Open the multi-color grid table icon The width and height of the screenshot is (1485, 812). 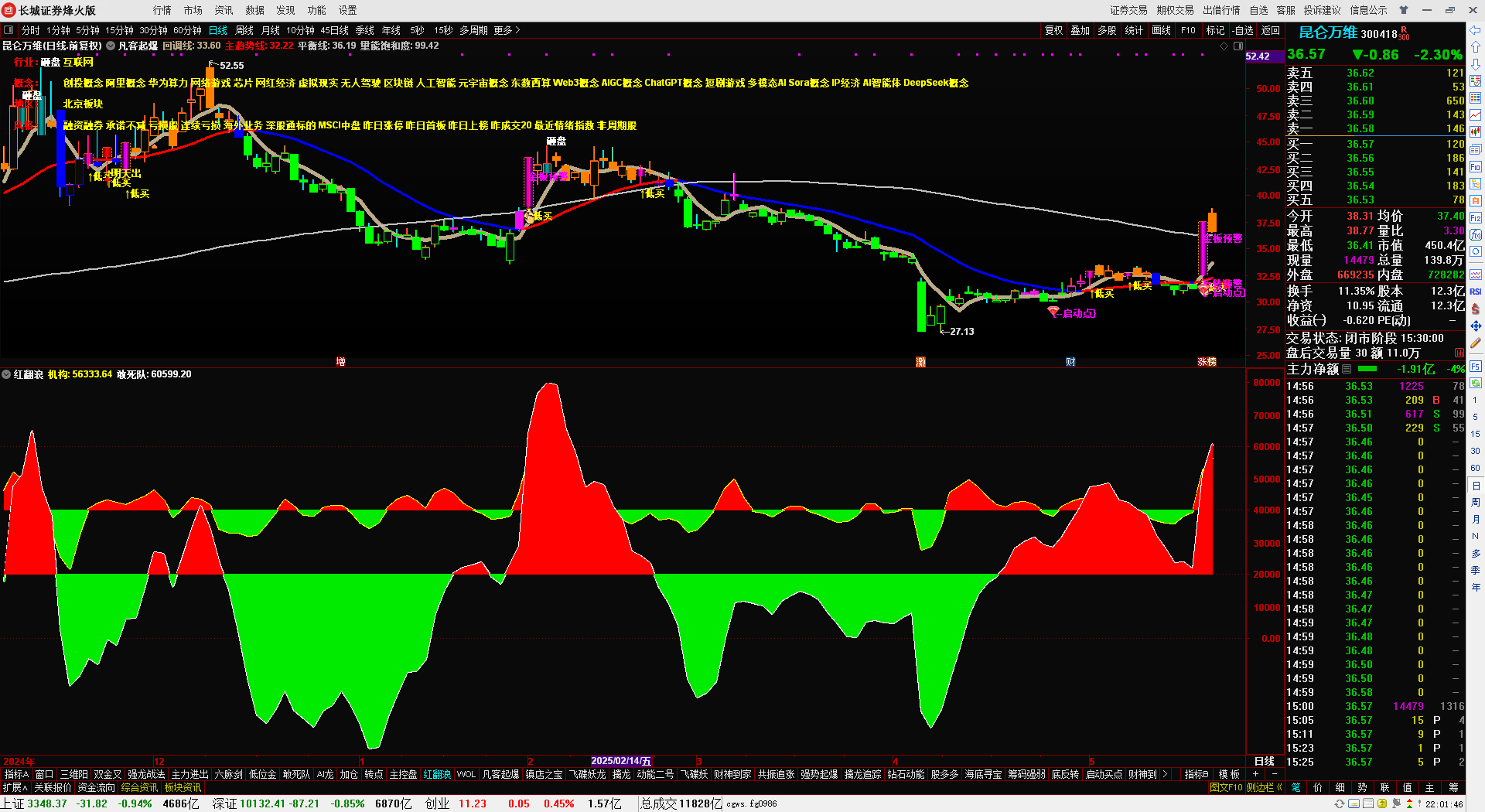tap(1476, 98)
